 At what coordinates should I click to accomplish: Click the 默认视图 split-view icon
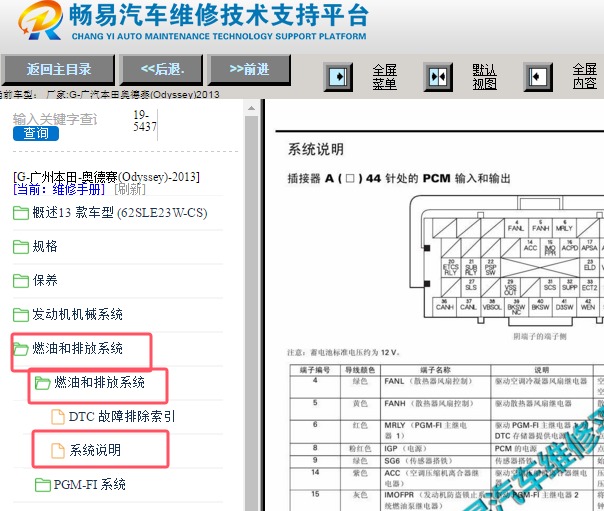[x=438, y=77]
